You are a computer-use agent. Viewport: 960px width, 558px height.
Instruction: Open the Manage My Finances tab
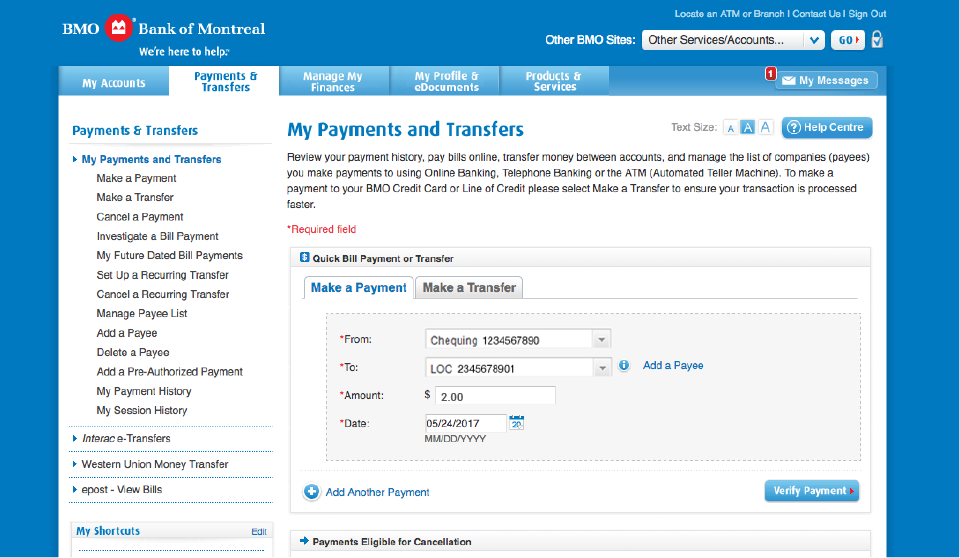(334, 81)
